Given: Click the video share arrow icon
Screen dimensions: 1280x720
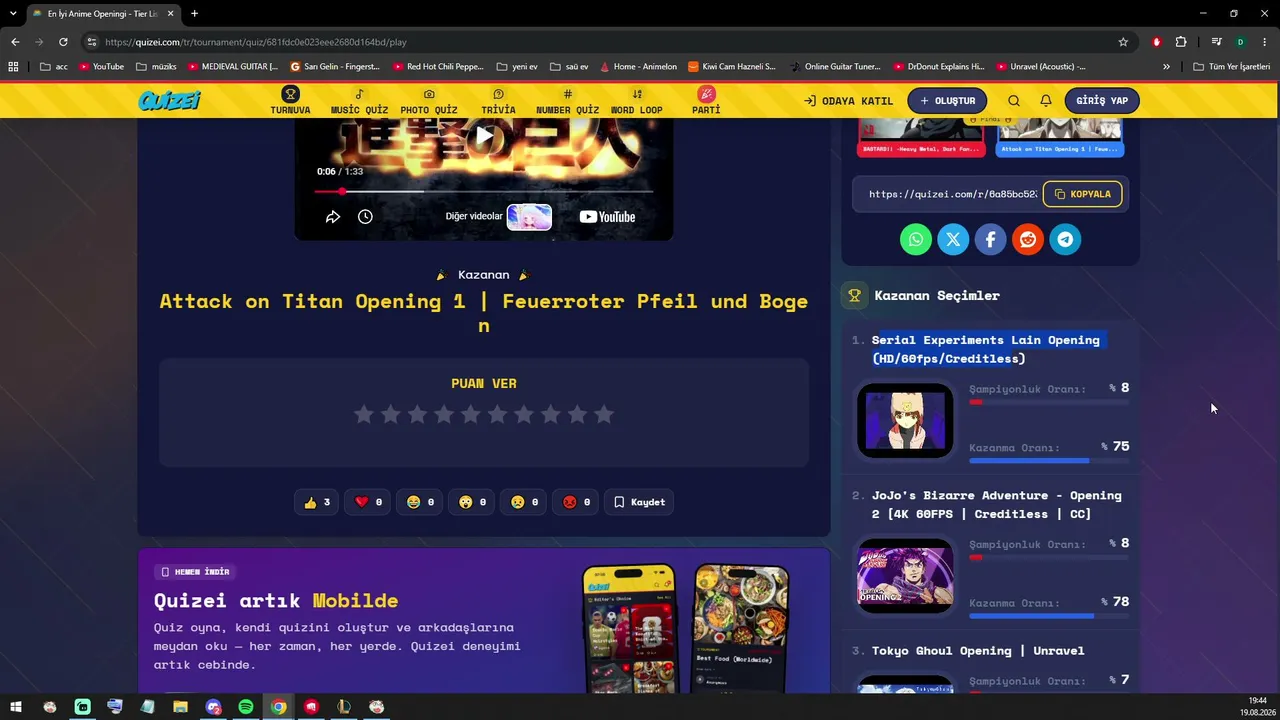Looking at the screenshot, I should [x=333, y=217].
